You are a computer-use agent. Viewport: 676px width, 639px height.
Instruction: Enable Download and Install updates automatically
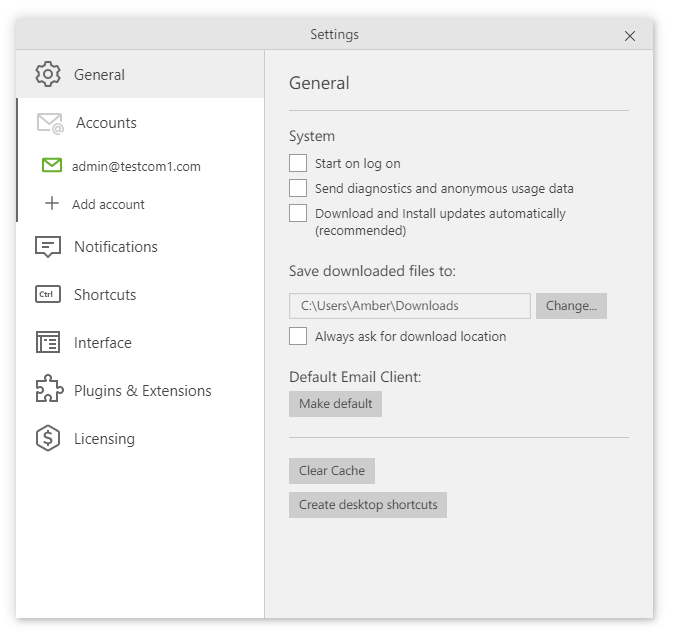298,213
